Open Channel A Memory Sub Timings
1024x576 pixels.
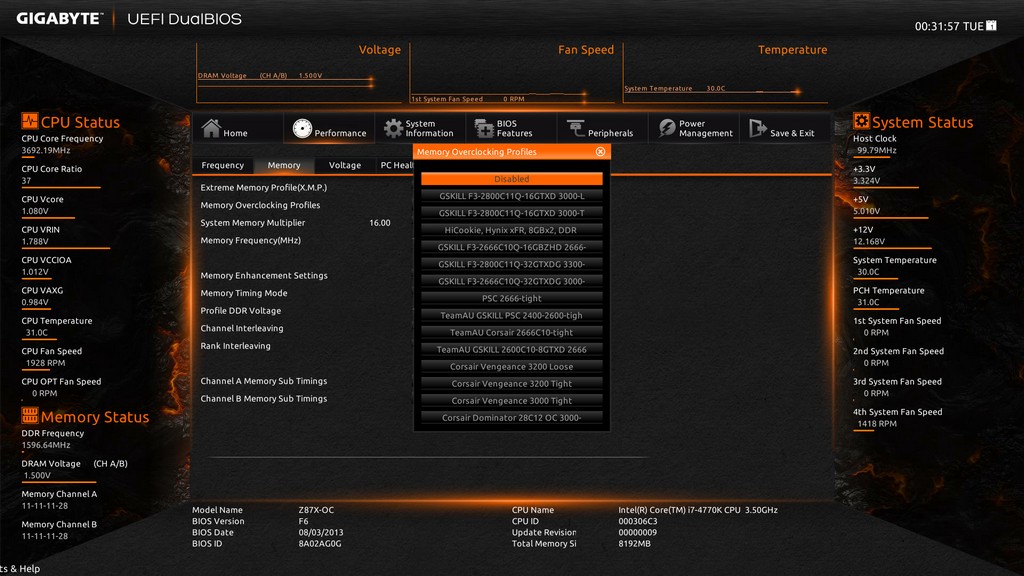(263, 381)
